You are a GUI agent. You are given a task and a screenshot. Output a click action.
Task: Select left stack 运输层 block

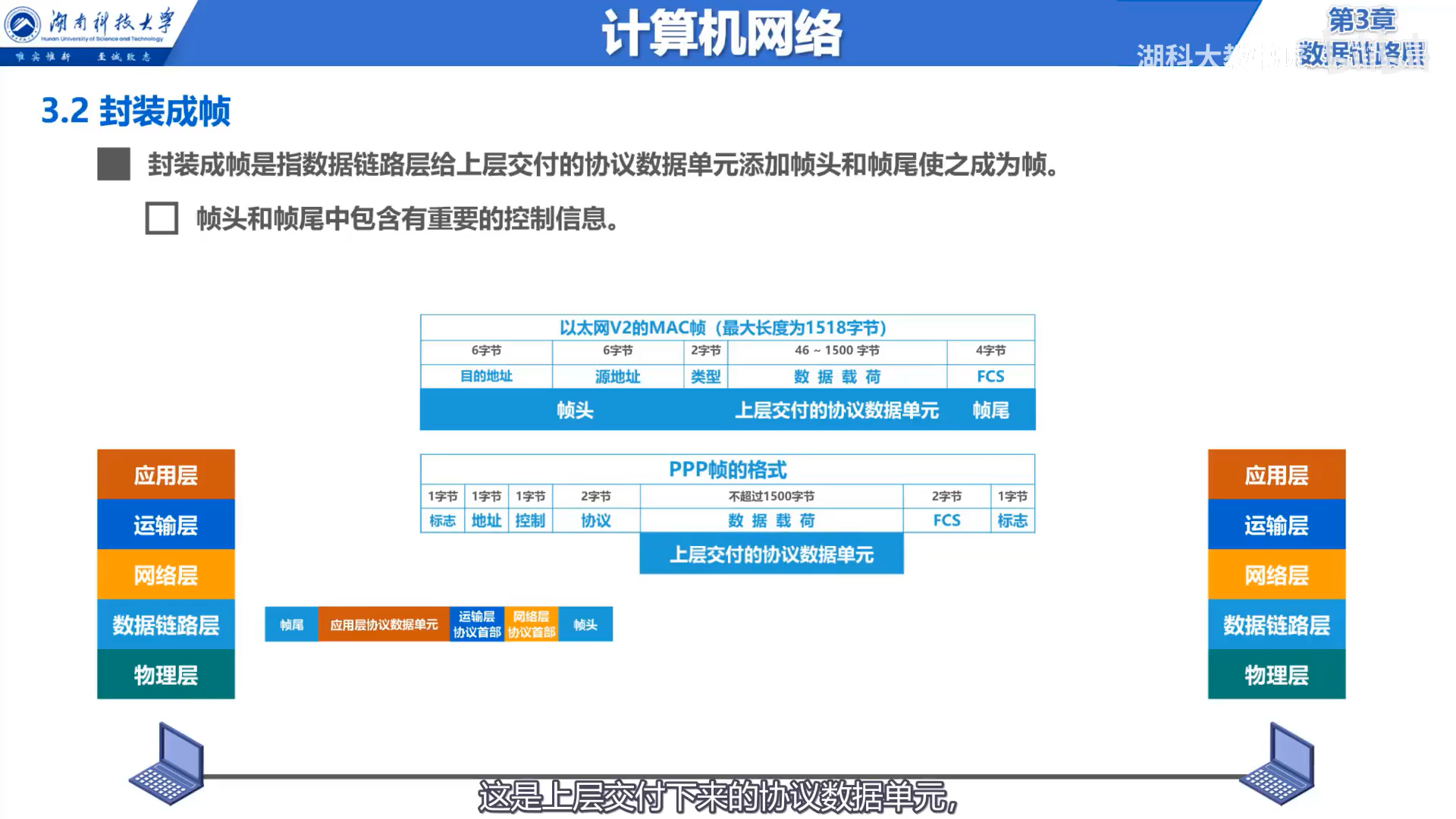tap(166, 525)
